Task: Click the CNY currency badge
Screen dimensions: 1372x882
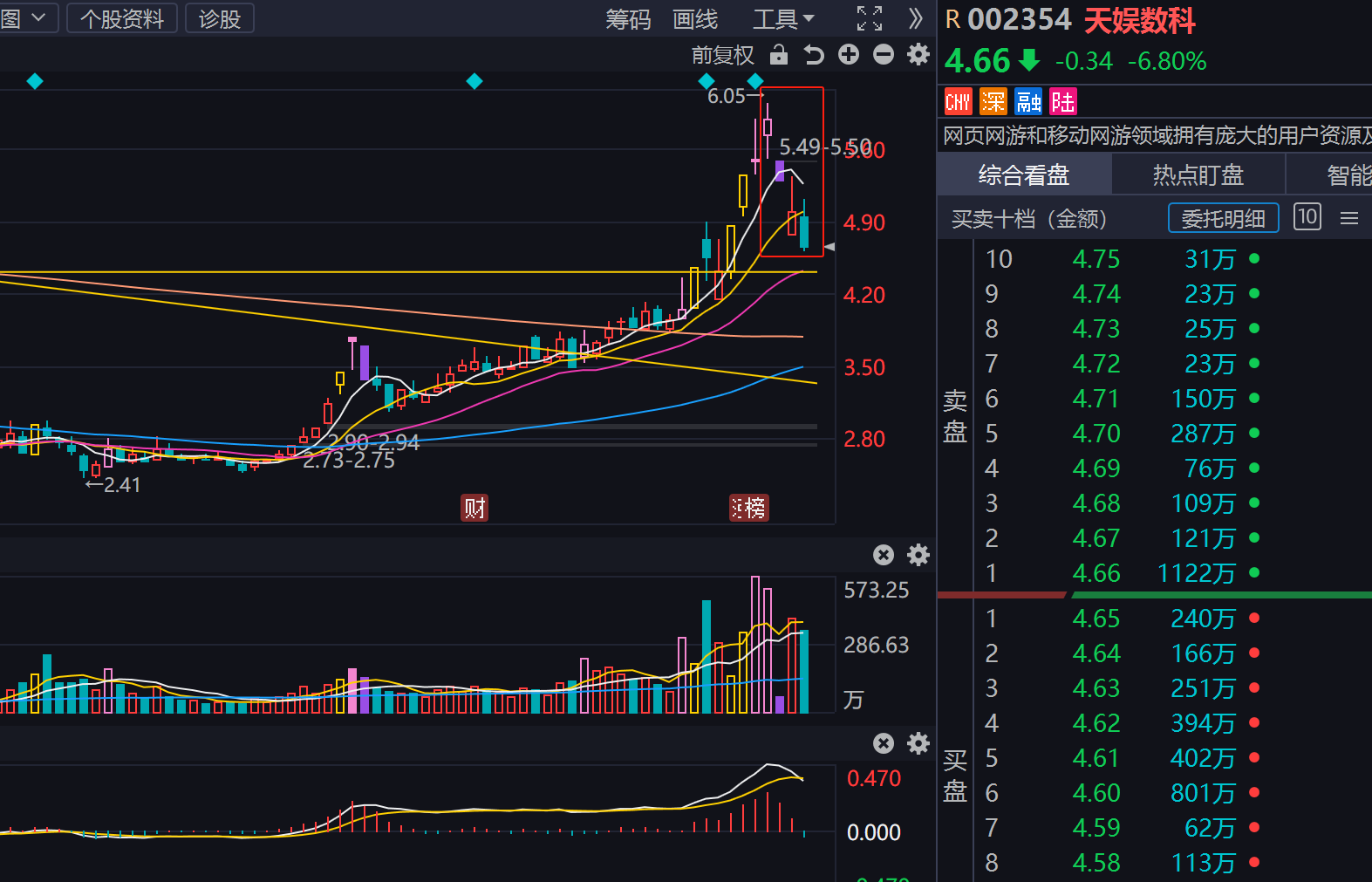Action: coord(959,102)
